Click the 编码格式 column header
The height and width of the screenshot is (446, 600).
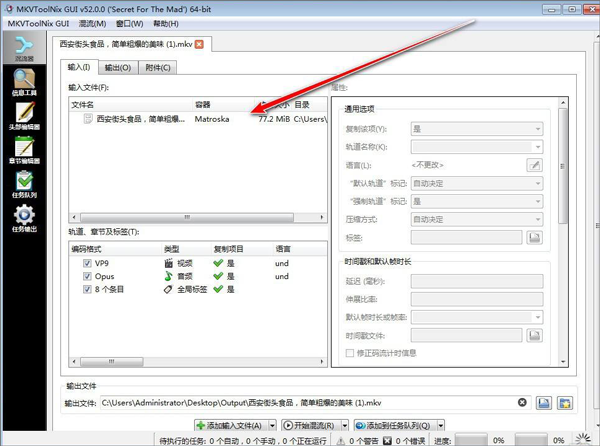[x=115, y=249]
